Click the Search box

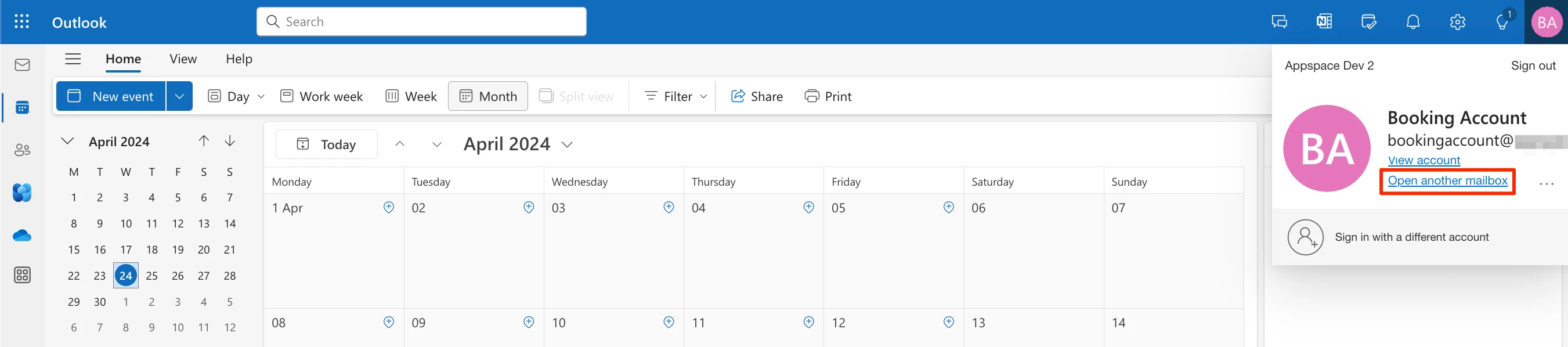tap(421, 22)
